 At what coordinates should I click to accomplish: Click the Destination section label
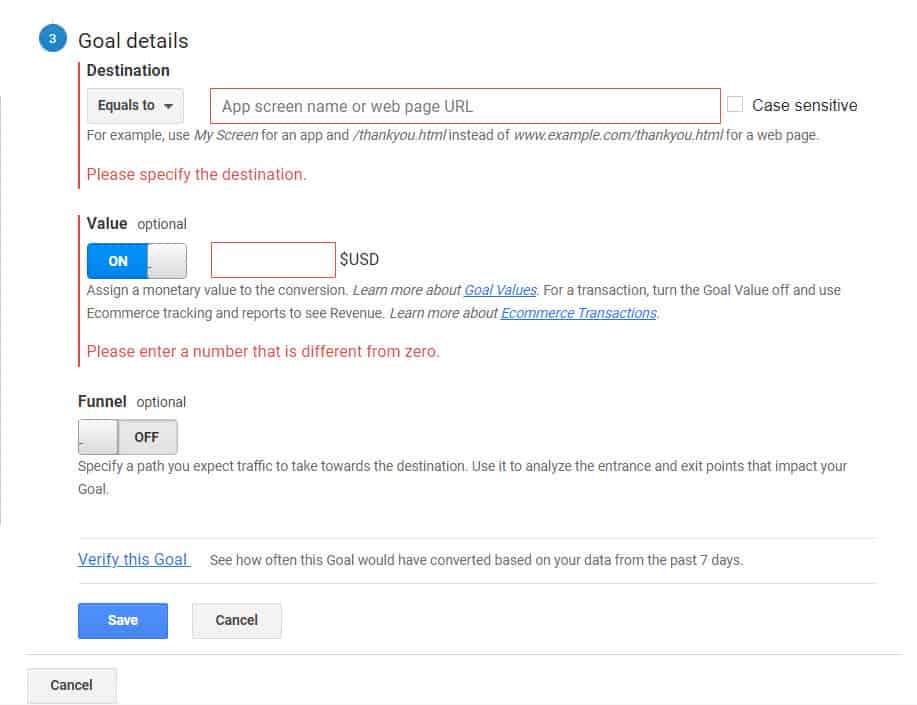(x=128, y=70)
